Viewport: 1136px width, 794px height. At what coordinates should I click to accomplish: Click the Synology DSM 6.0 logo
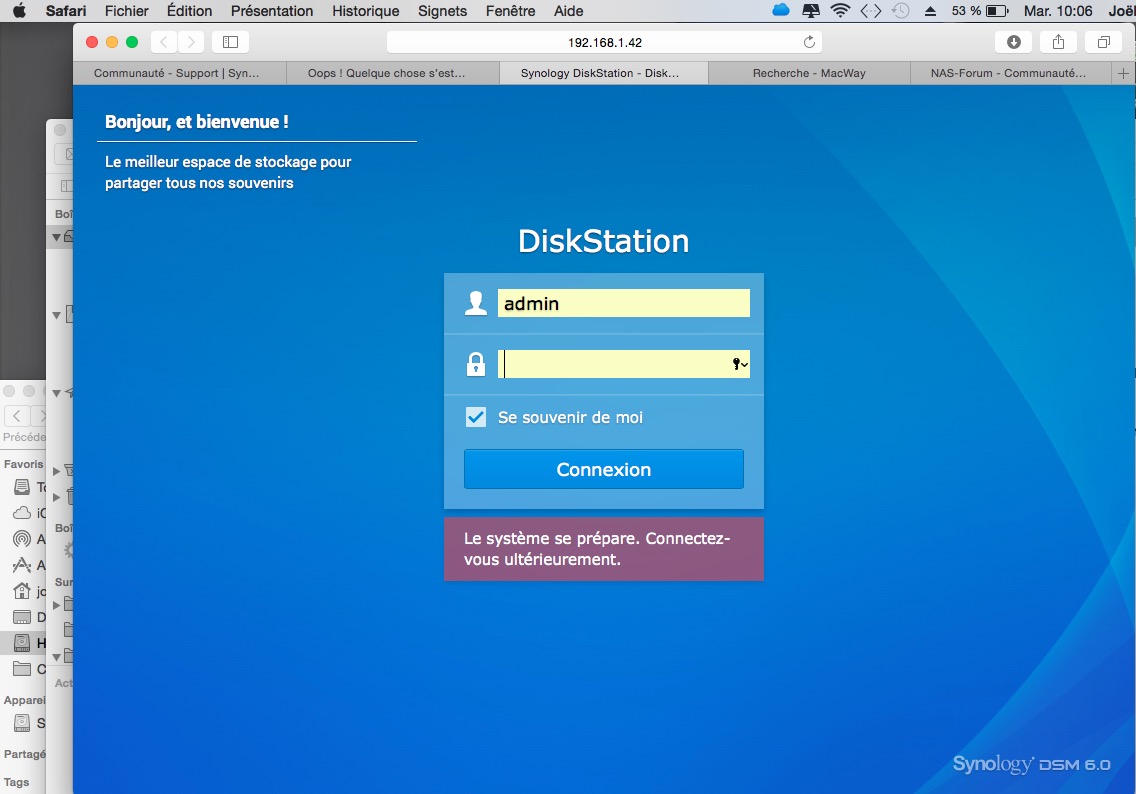(1031, 764)
